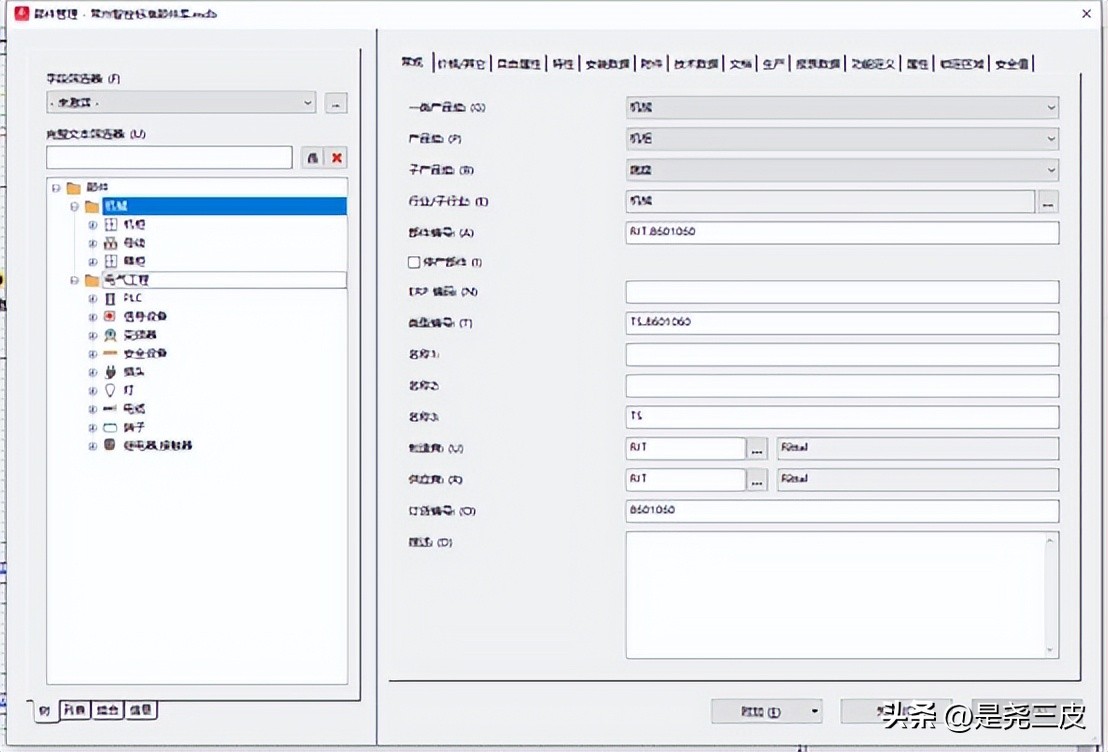
Task: Expand the plug tree node
Action: tap(93, 372)
